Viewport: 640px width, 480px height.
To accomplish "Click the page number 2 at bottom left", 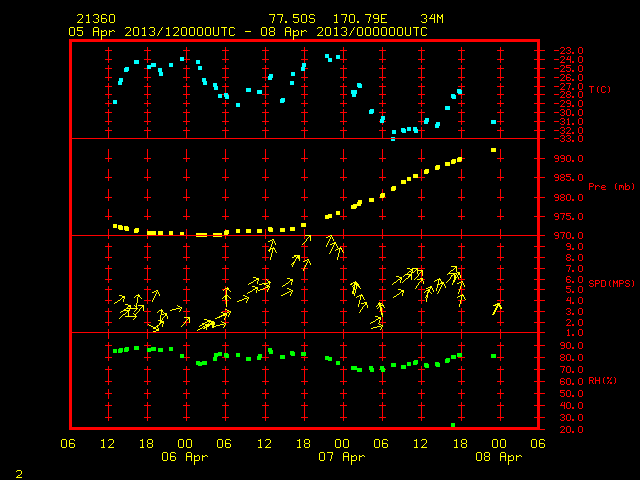I will [x=19, y=474].
